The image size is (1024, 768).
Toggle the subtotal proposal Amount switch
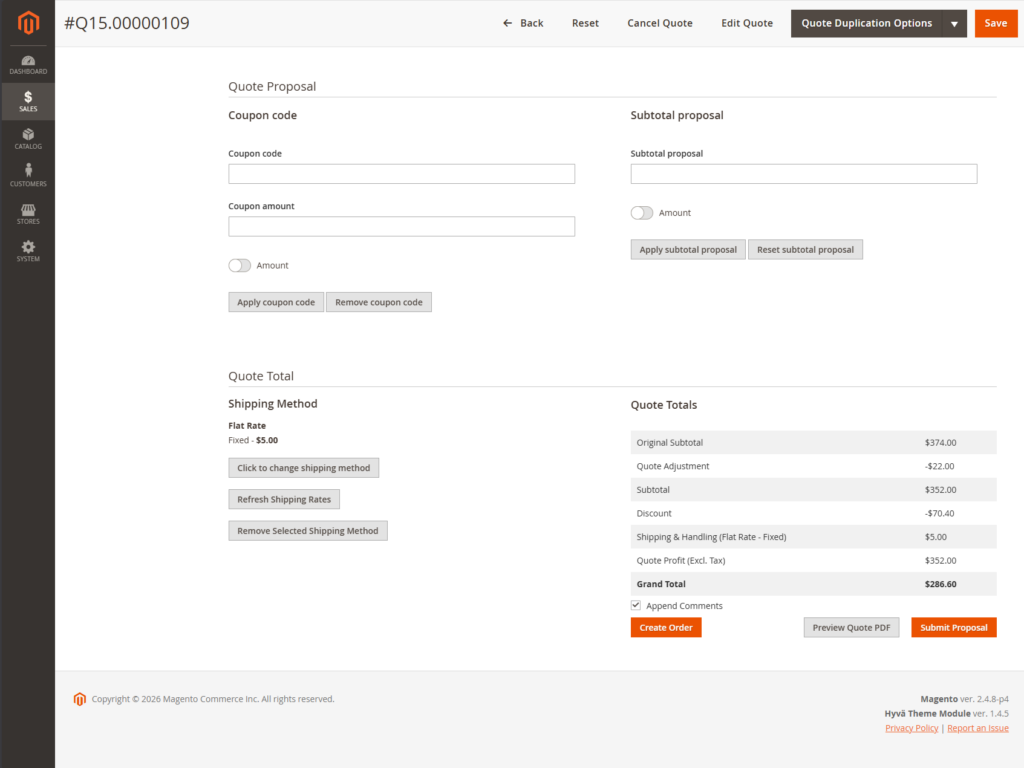click(x=642, y=213)
